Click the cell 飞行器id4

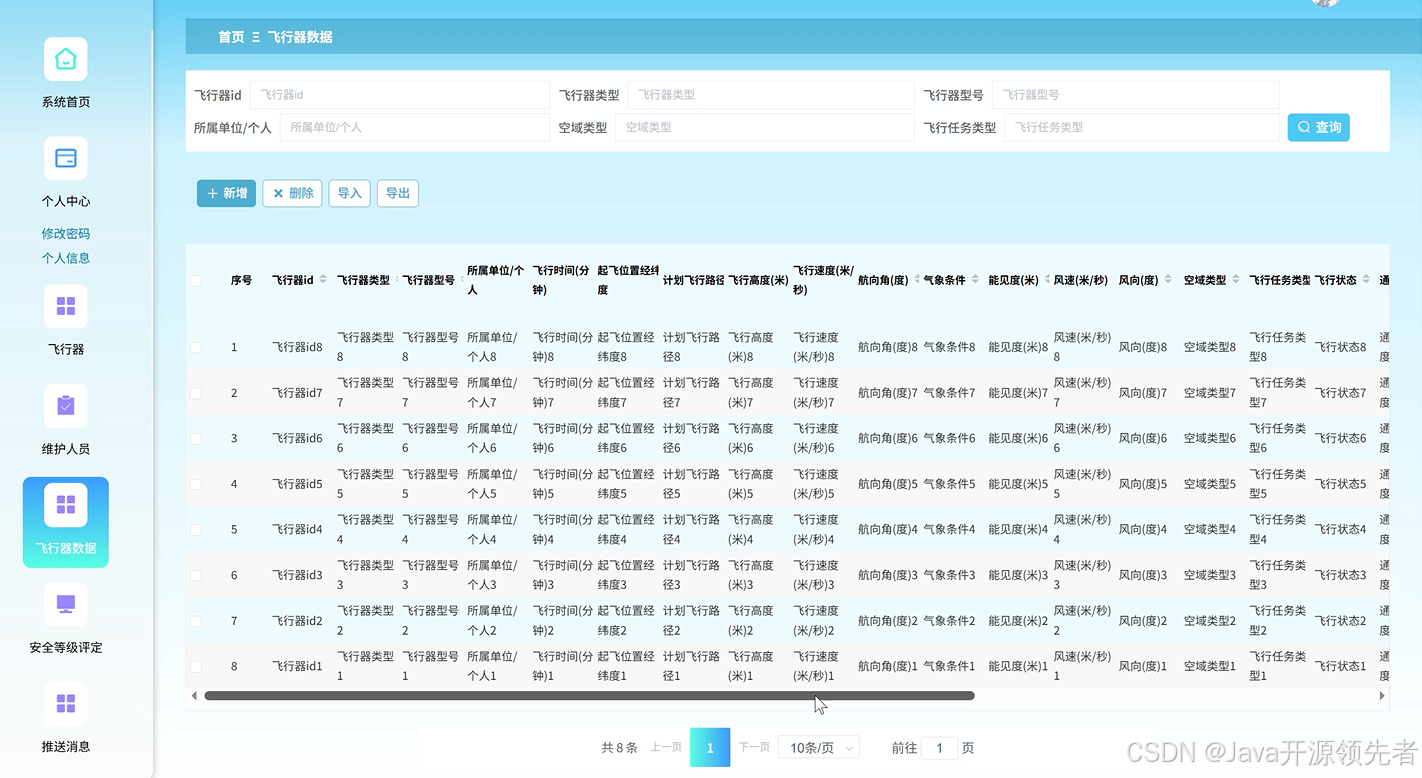tap(297, 529)
